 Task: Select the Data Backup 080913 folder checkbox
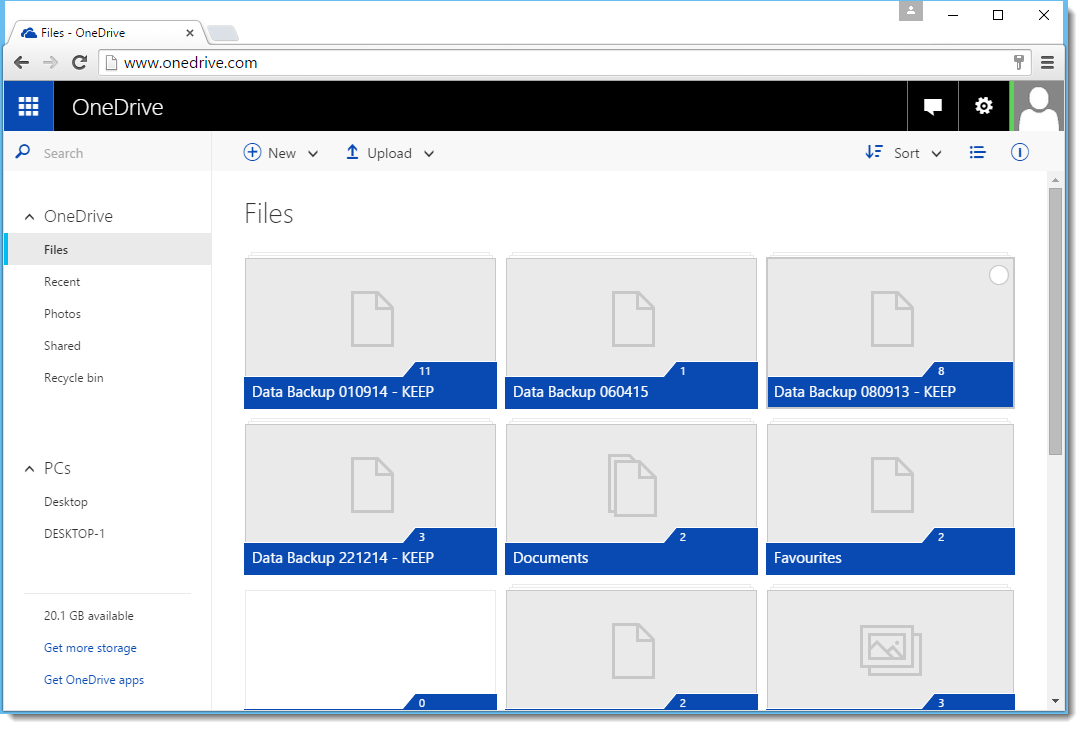[x=999, y=274]
